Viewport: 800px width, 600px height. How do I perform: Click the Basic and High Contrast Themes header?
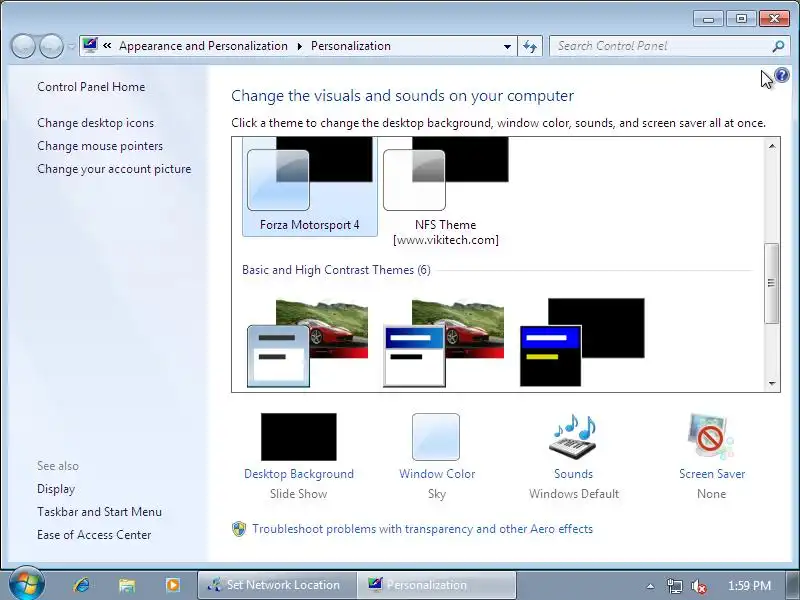point(336,270)
